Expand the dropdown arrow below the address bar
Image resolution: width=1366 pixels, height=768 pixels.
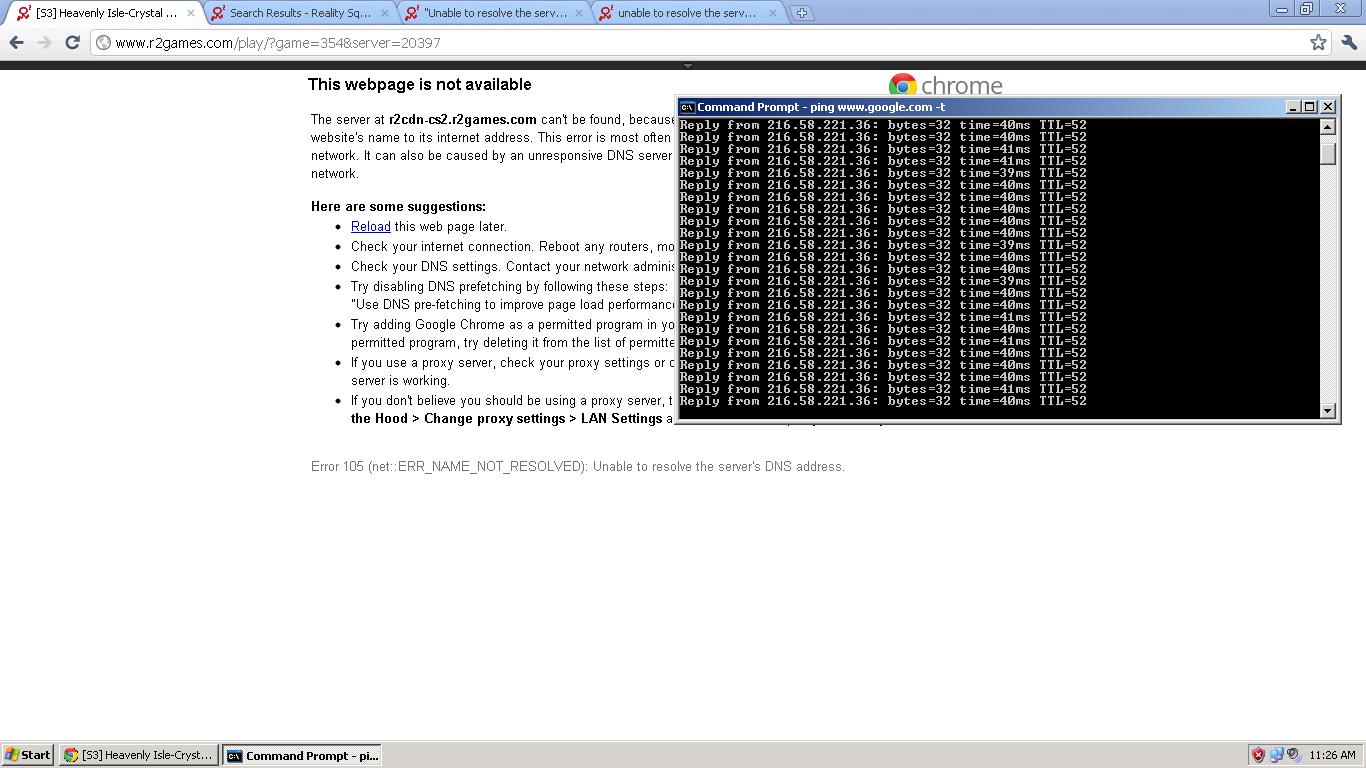[x=687, y=66]
